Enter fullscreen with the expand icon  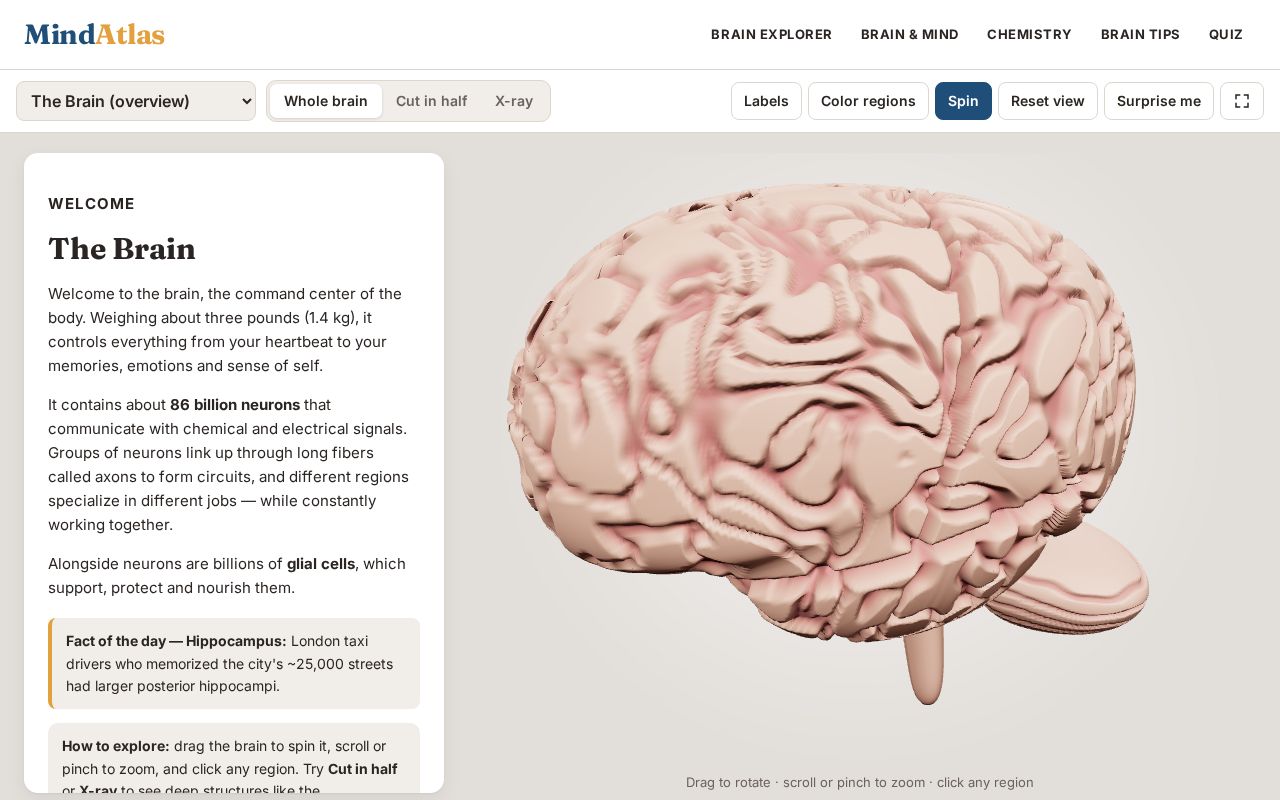coord(1241,101)
